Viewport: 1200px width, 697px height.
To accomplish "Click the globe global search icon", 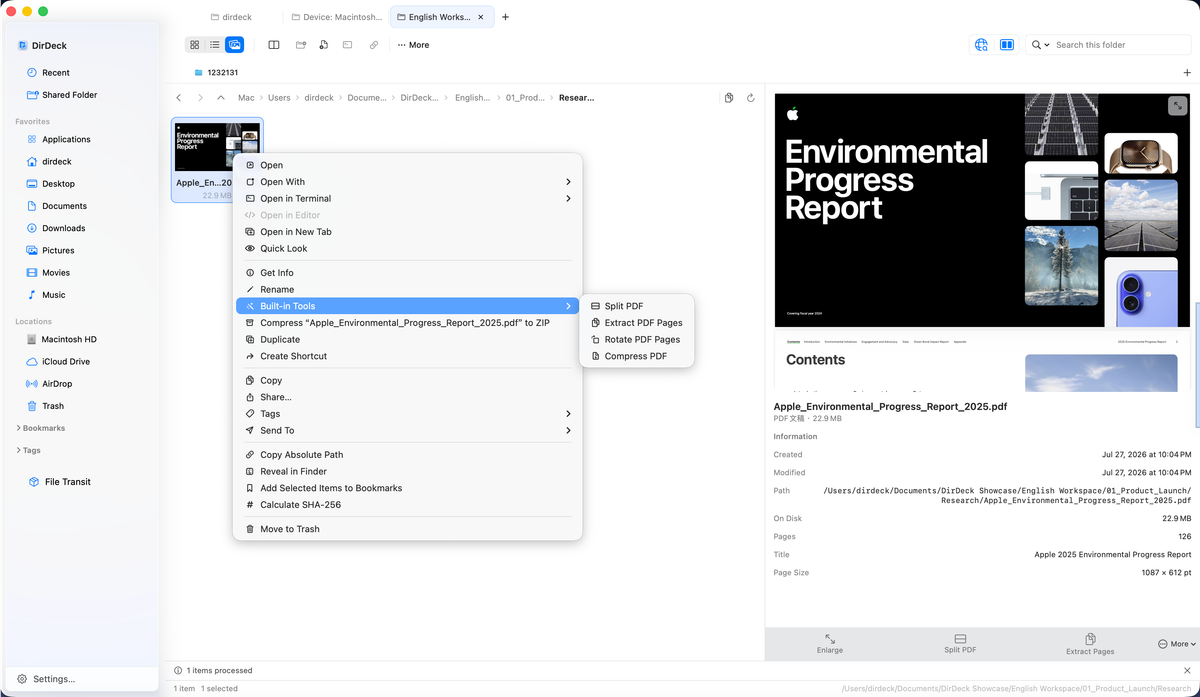I will point(981,45).
